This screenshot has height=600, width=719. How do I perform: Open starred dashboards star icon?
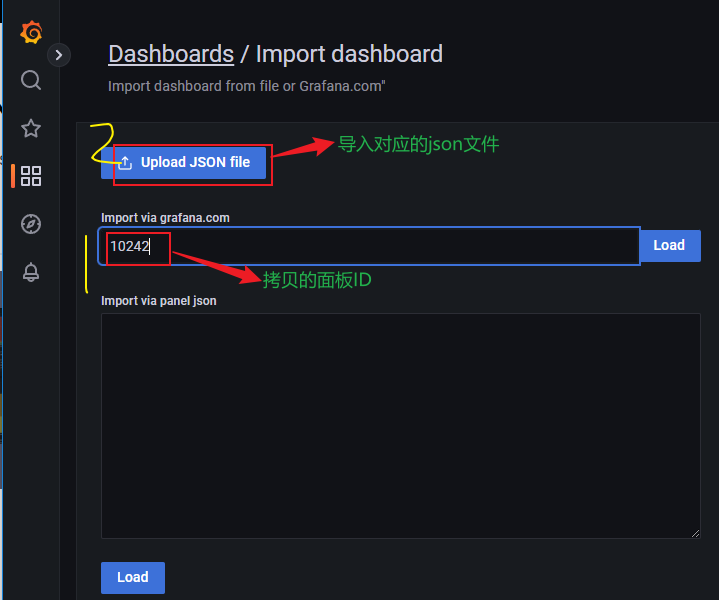pyautogui.click(x=31, y=128)
